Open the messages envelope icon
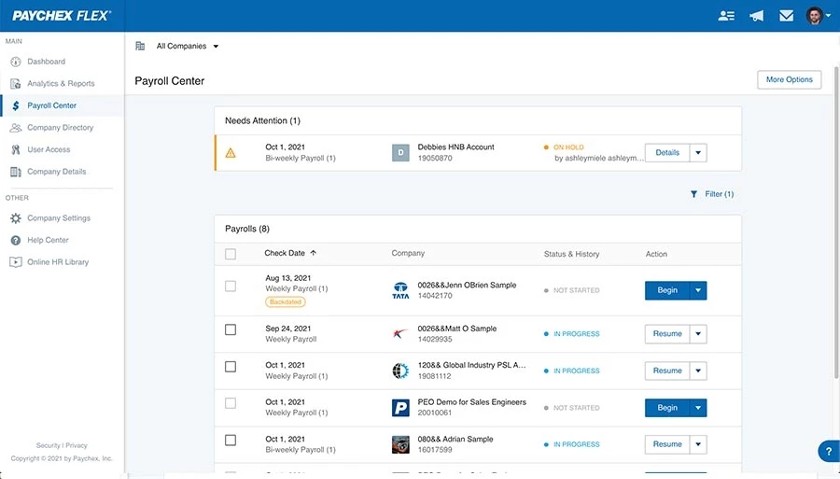 [x=786, y=16]
